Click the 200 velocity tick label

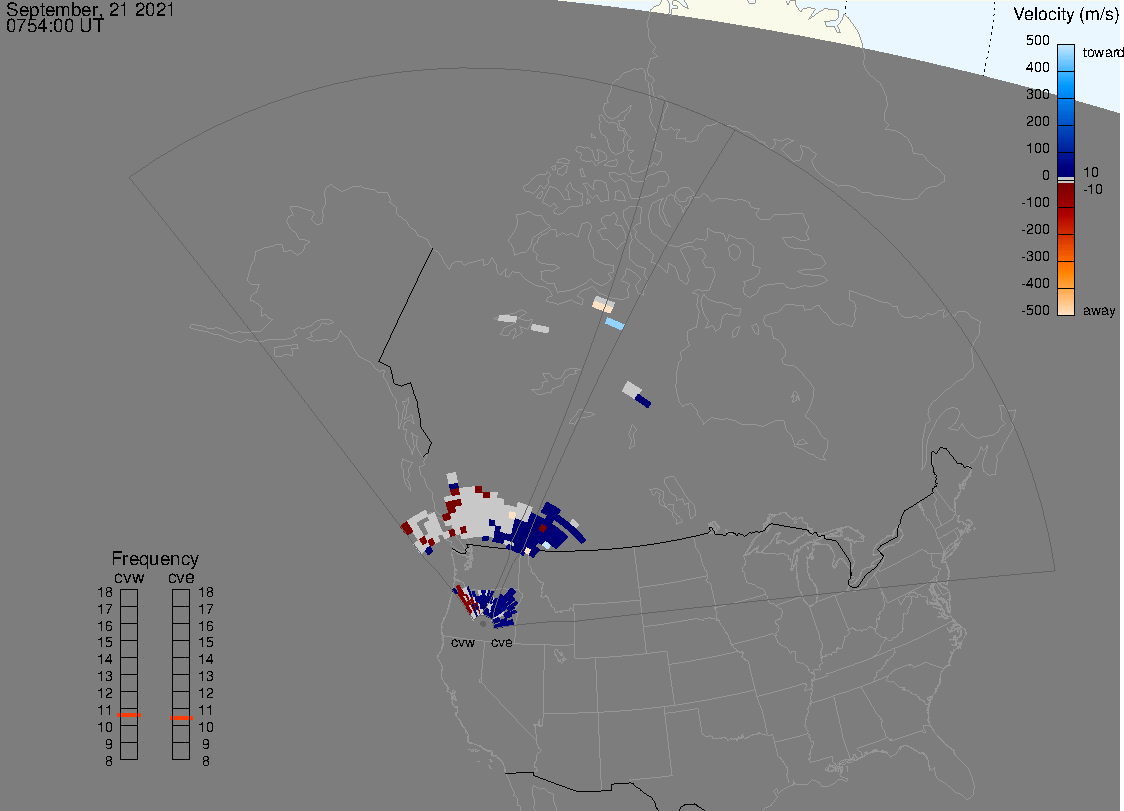click(1037, 121)
